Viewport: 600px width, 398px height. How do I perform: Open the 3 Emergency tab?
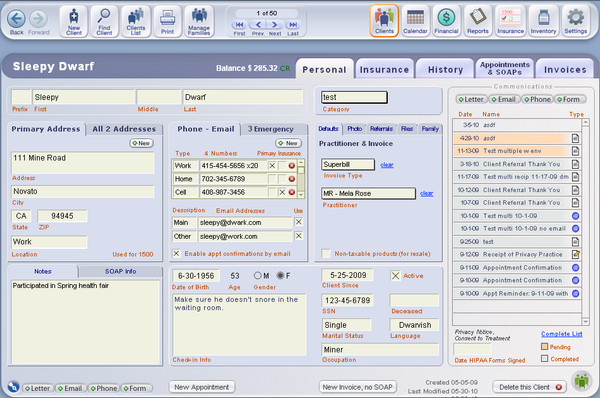pyautogui.click(x=271, y=129)
